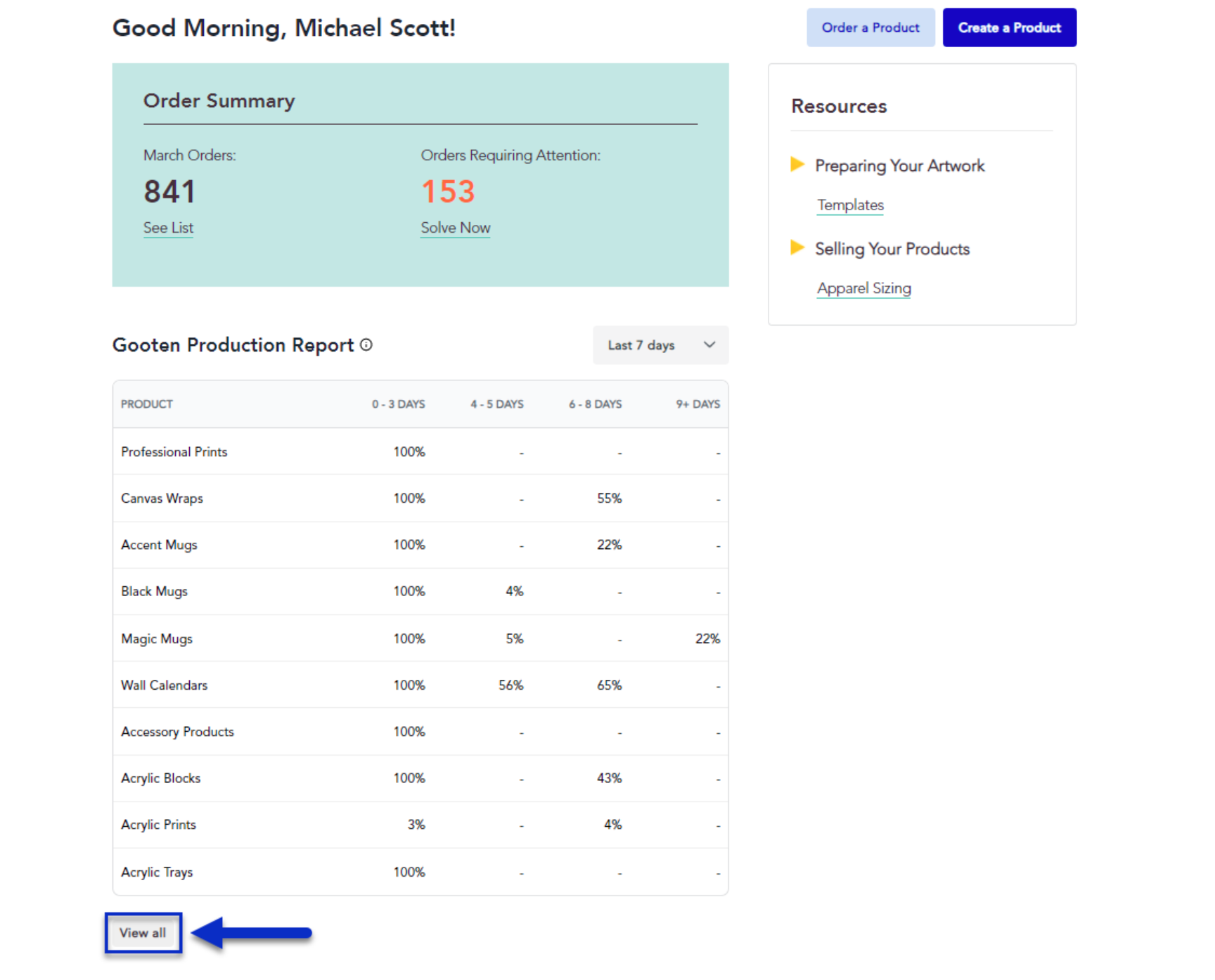Click the 4% value for Acrylic Prints
1215x980 pixels.
tap(613, 825)
